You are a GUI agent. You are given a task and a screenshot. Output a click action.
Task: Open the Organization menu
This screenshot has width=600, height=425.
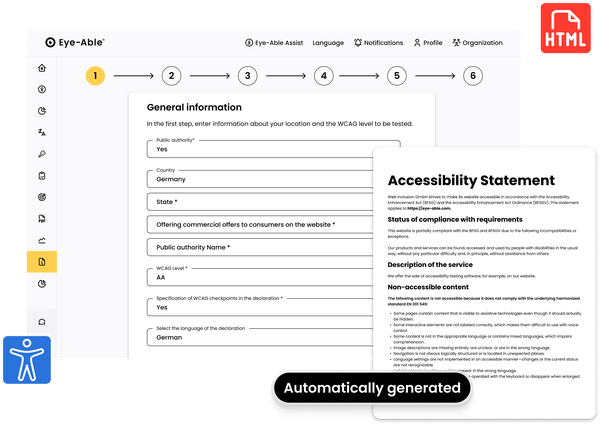point(478,43)
